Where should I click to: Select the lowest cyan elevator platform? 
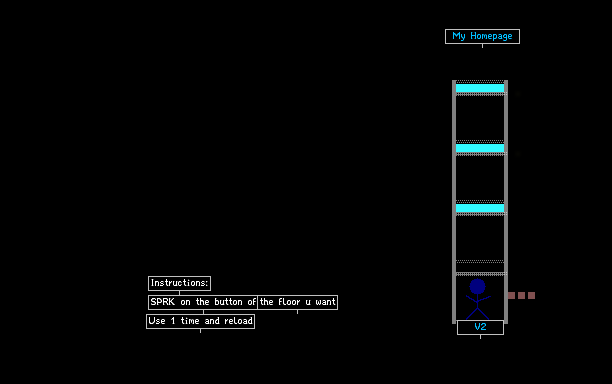(x=480, y=208)
